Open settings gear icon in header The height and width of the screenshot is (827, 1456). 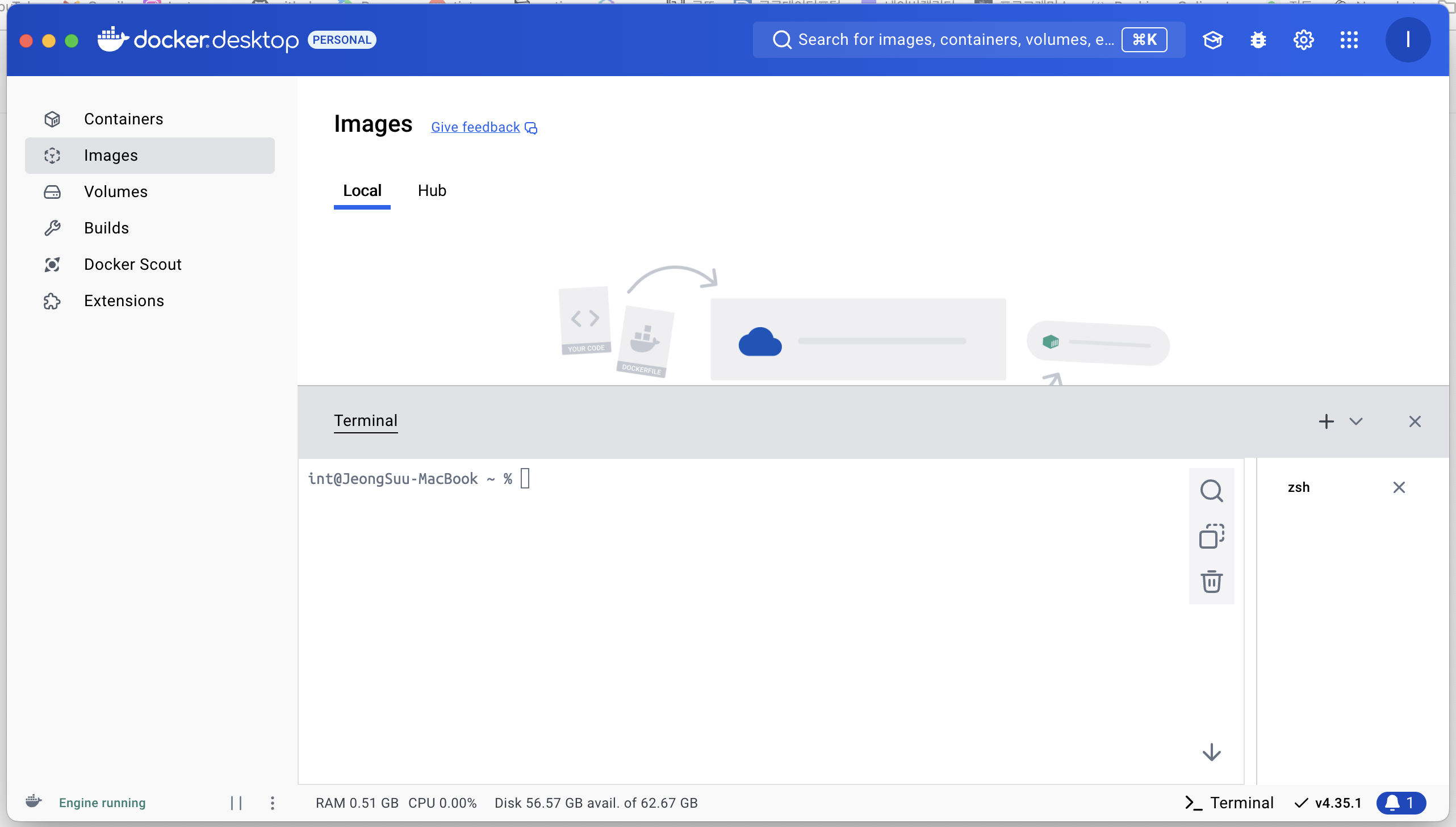(1303, 40)
